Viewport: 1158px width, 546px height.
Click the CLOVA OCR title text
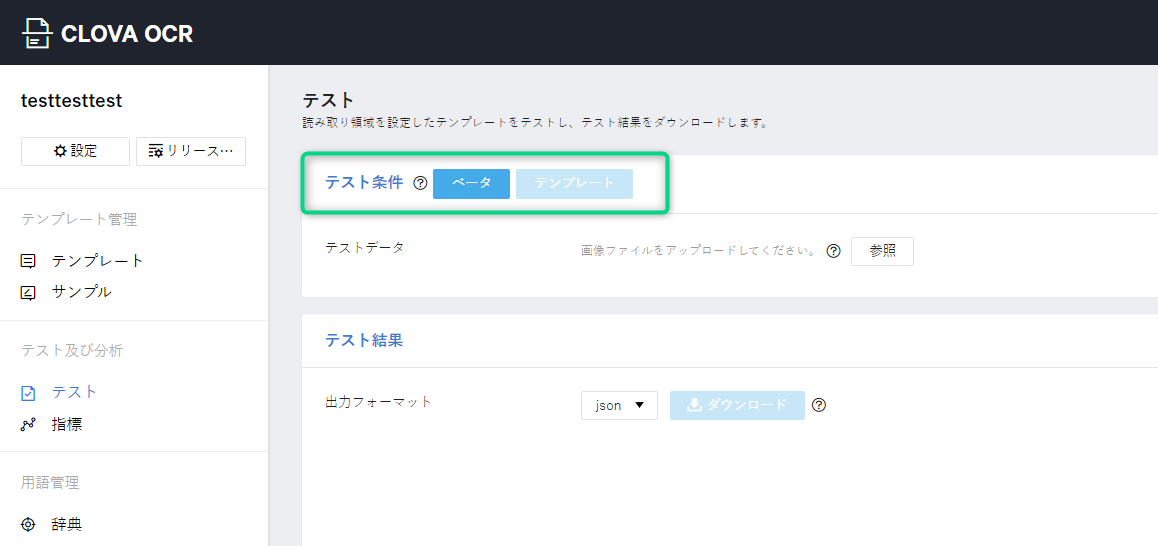127,34
